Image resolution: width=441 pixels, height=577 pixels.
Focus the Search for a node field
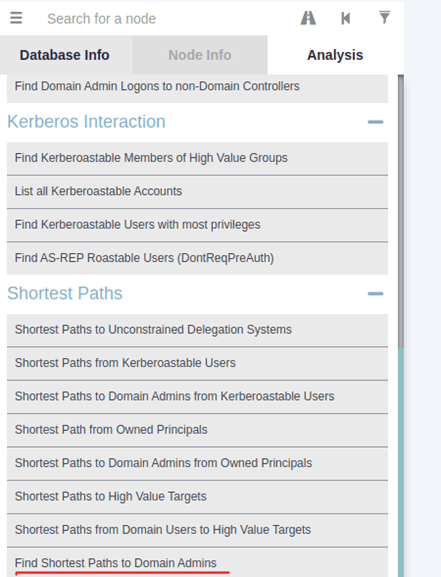click(167, 18)
